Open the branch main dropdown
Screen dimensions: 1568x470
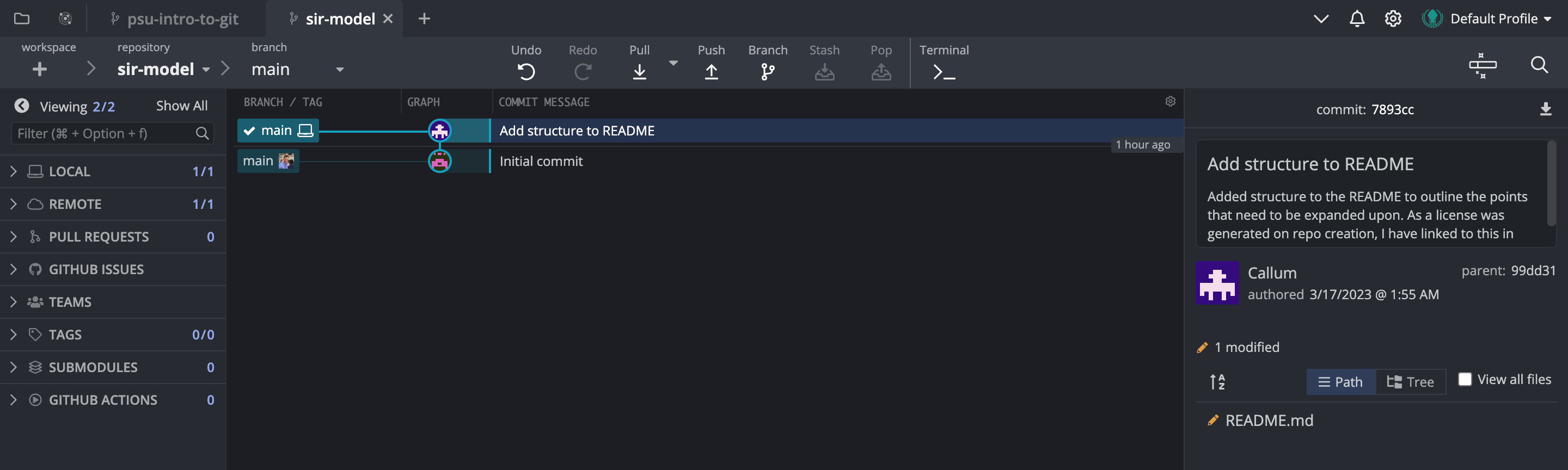click(340, 70)
